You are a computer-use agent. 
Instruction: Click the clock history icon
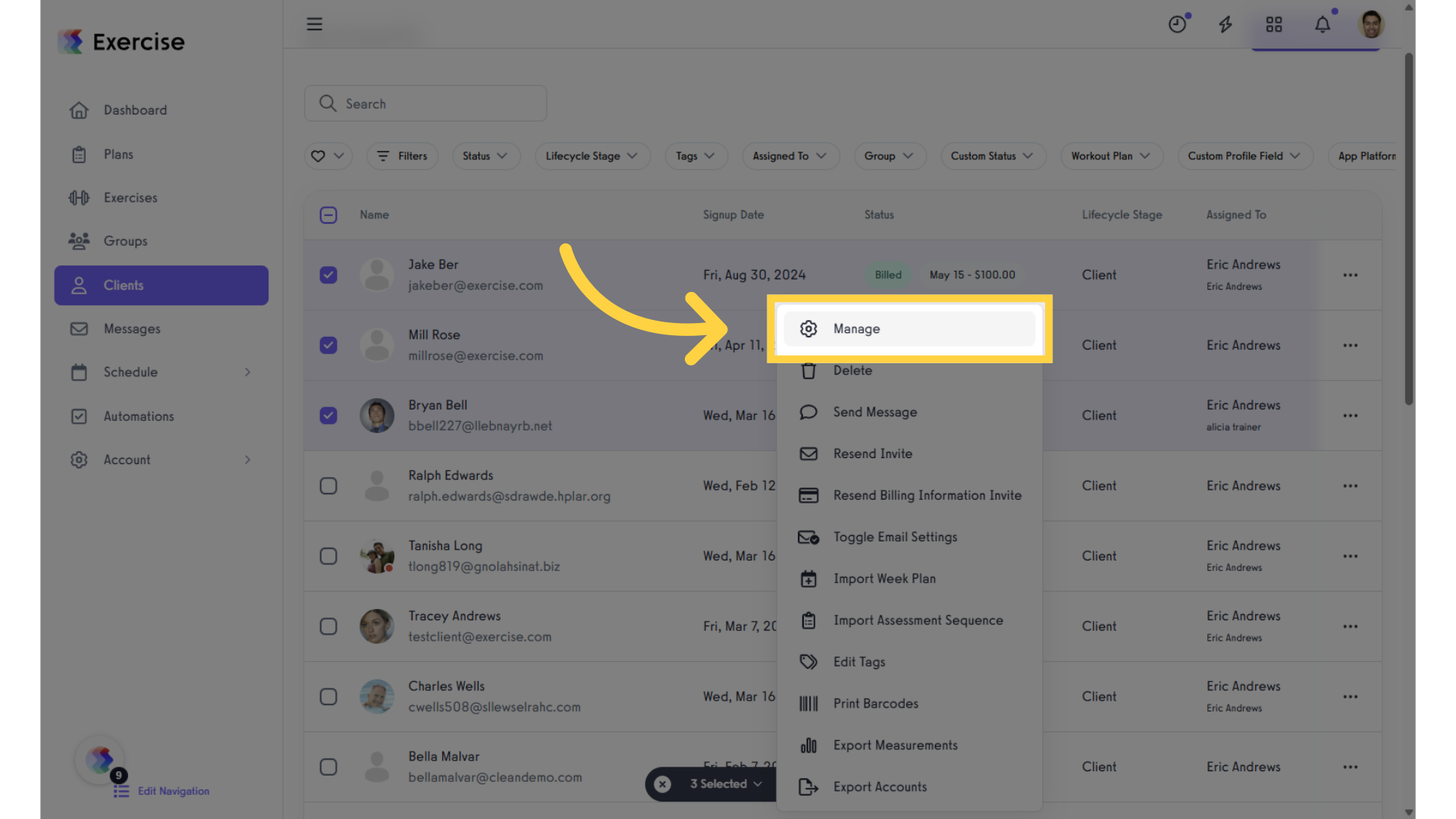(x=1177, y=25)
